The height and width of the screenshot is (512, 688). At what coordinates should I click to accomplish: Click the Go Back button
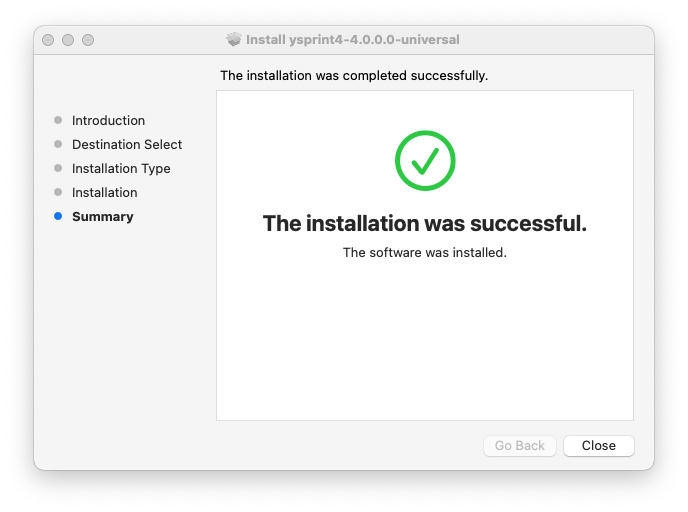(x=520, y=445)
